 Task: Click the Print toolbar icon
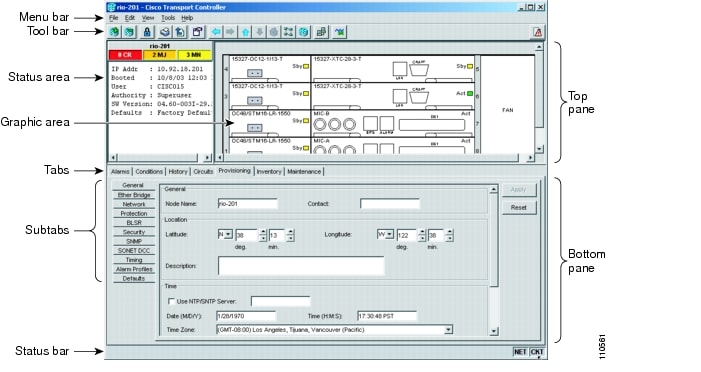165,32
